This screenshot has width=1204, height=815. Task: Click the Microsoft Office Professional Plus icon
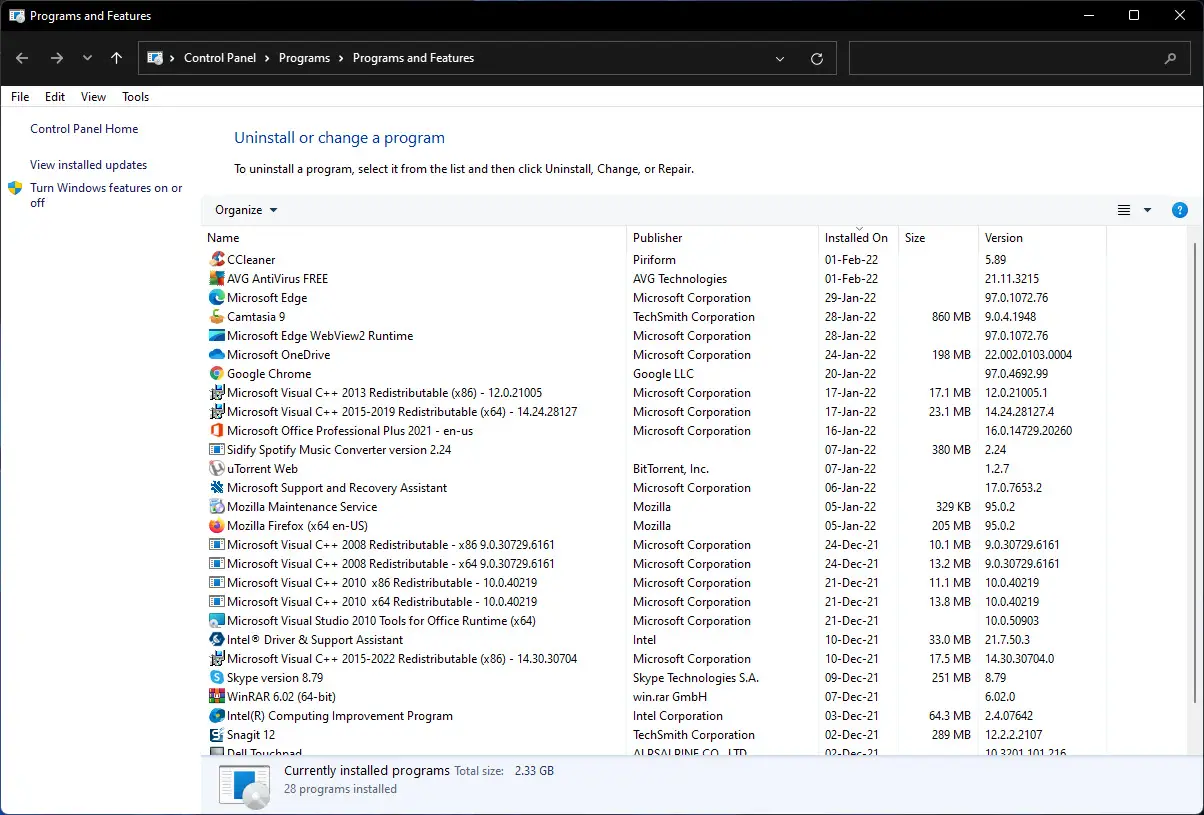coord(217,431)
